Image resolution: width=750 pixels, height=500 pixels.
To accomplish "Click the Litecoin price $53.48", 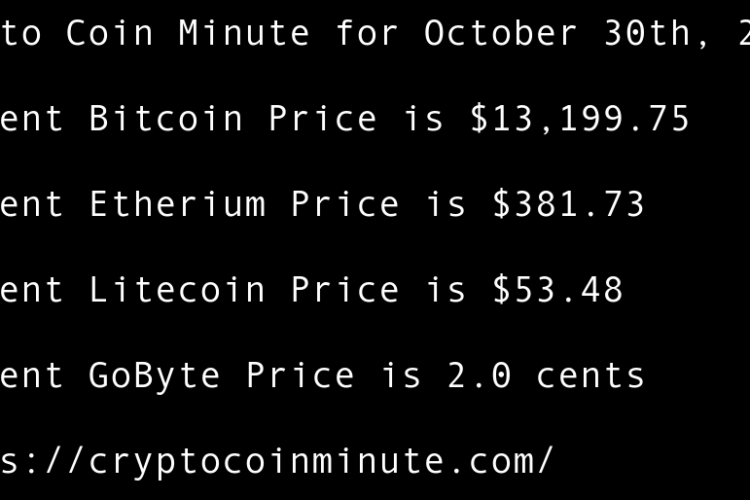I will (557, 290).
